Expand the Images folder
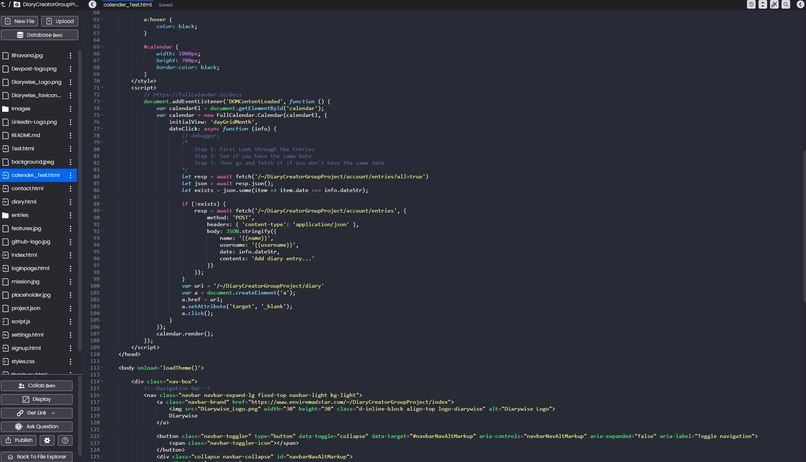Screen dimensions: 806x462 21,109
